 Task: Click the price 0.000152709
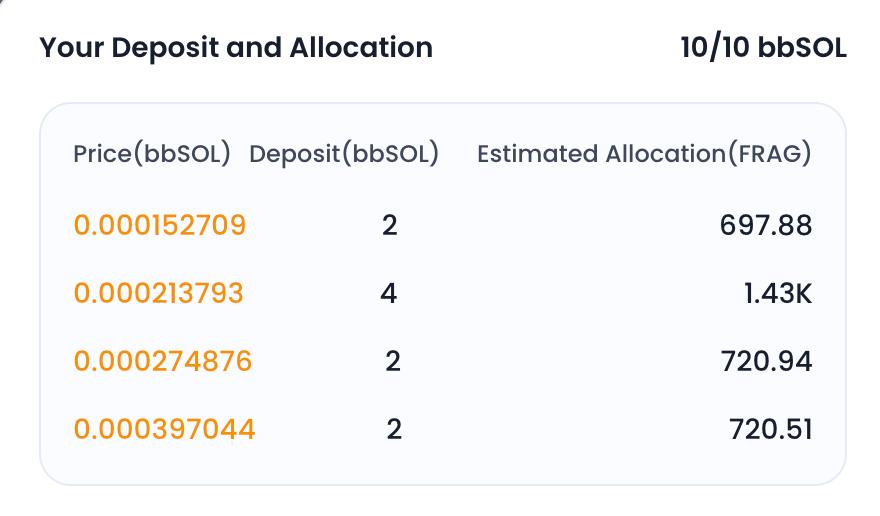click(160, 225)
